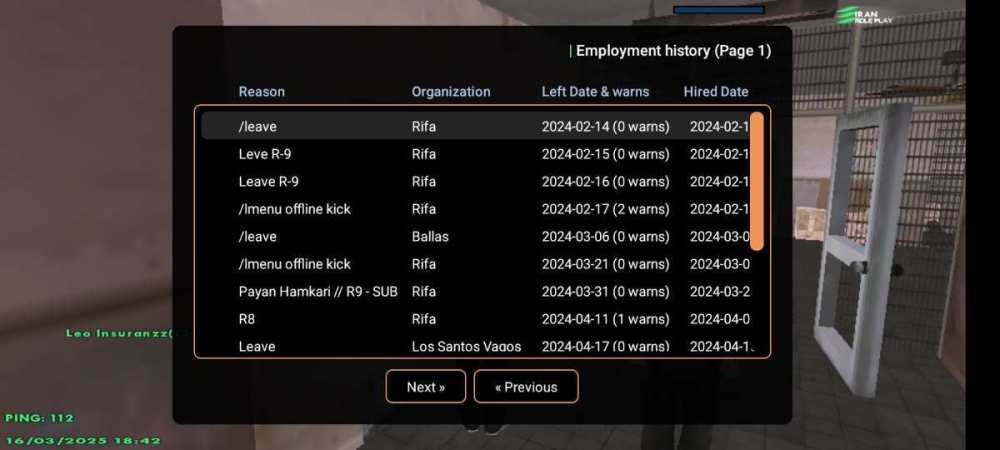The height and width of the screenshot is (450, 1000).
Task: Select the Organization column header
Action: pyautogui.click(x=451, y=92)
